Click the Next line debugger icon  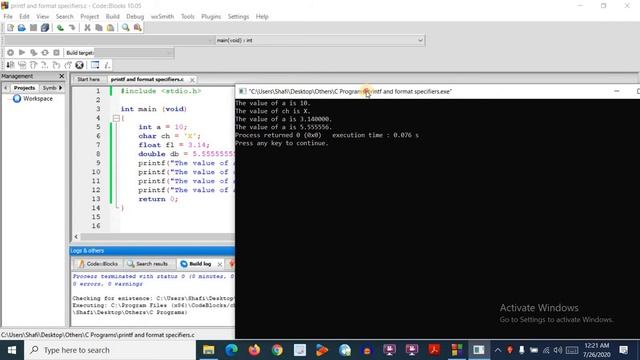33,65
